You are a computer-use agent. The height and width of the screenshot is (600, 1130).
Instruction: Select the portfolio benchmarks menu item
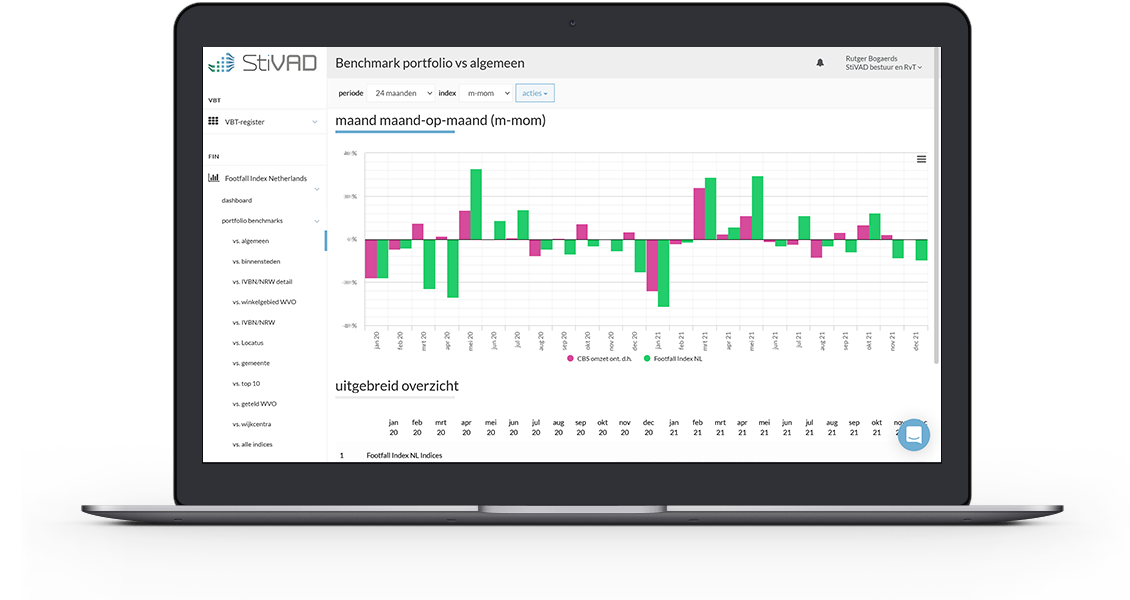pyautogui.click(x=252, y=220)
